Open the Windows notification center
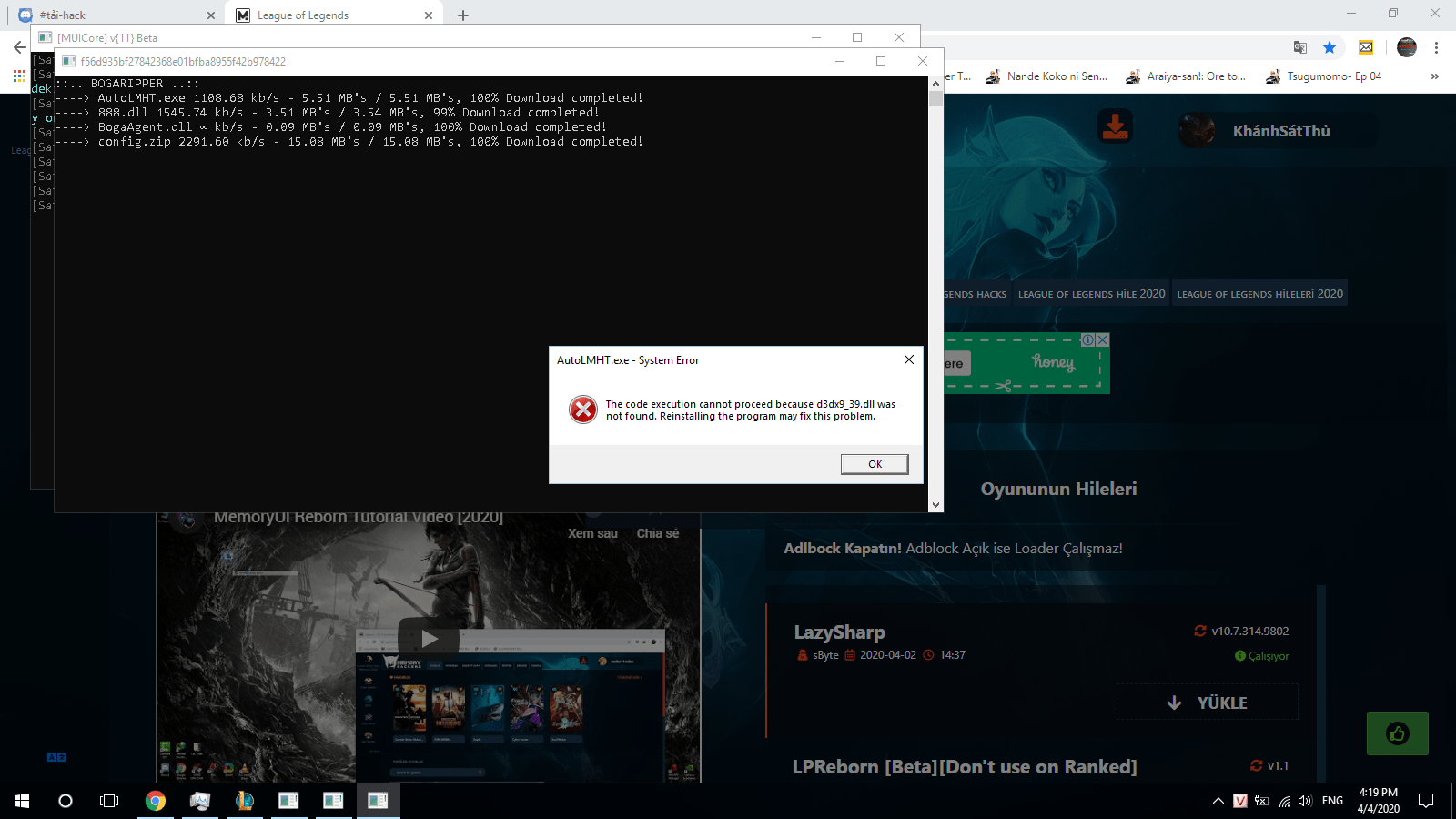1456x819 pixels. (x=1426, y=801)
